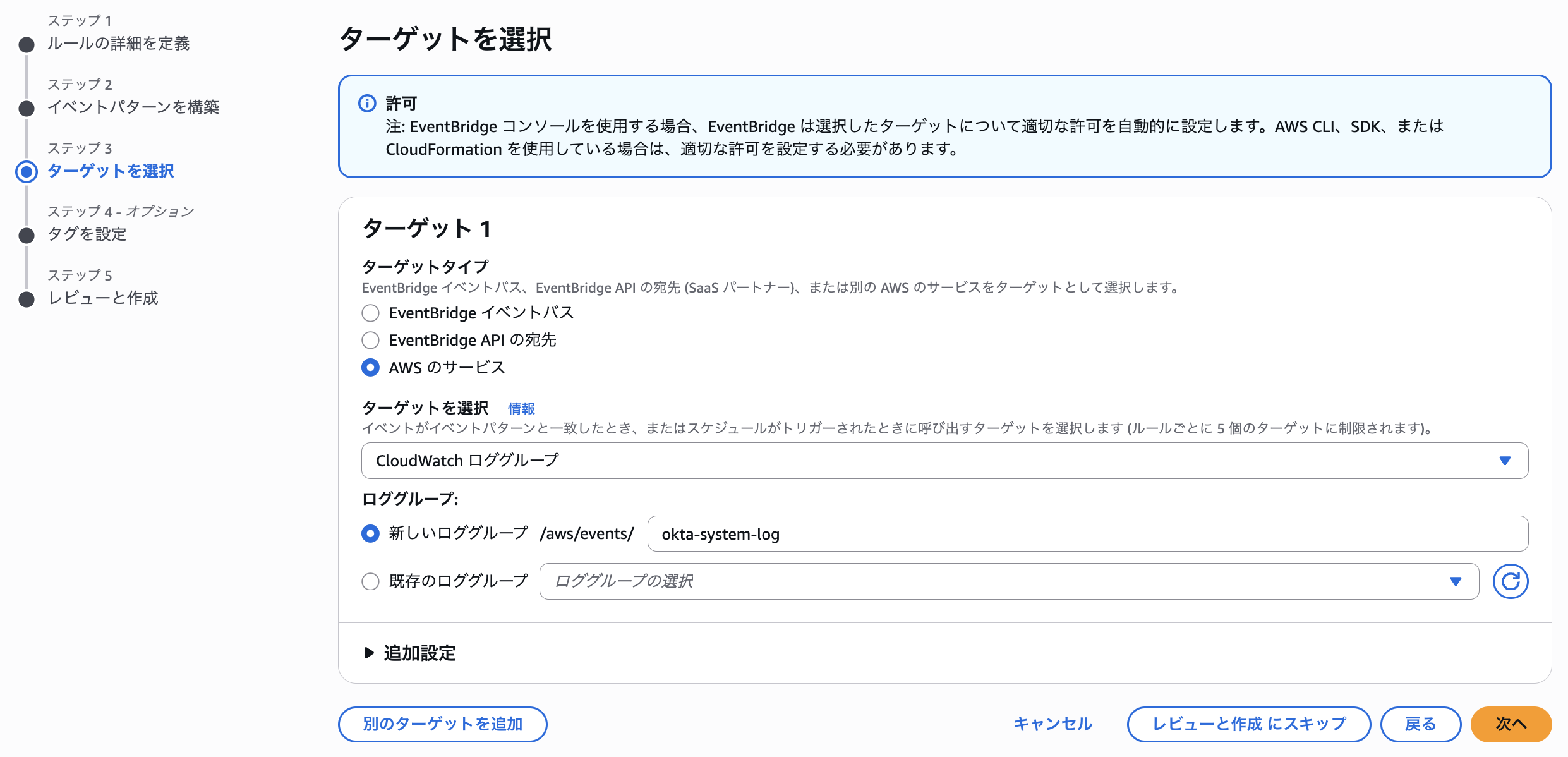Click the ステップ 3 step indicator circle

[26, 171]
